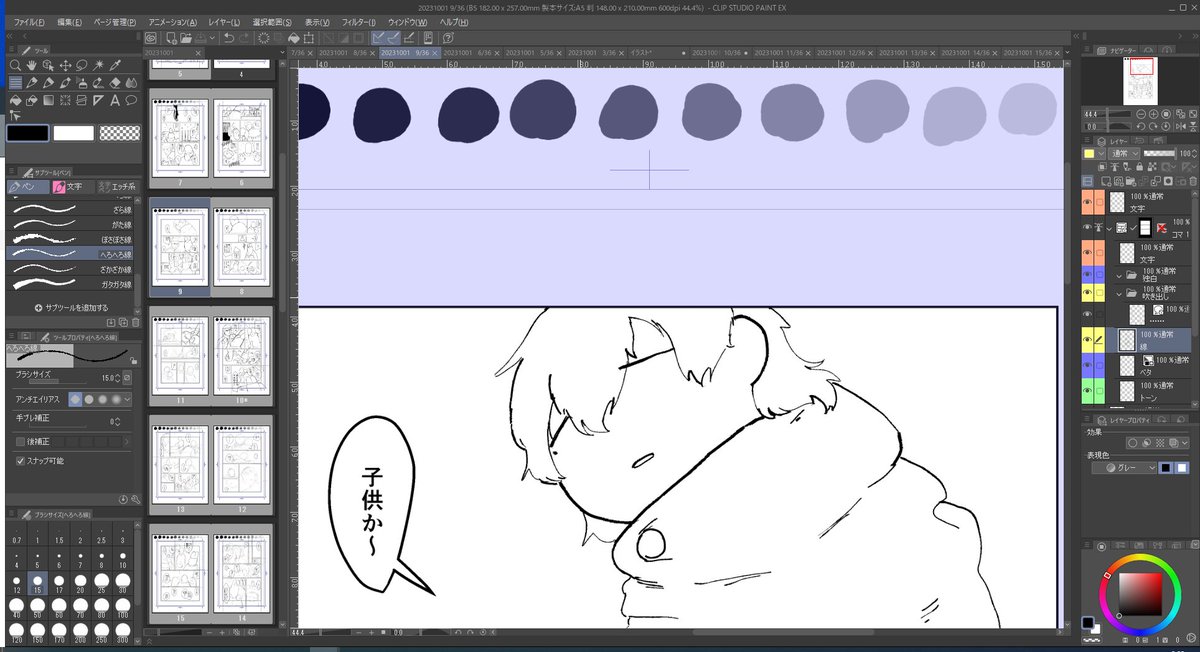Select the Zoom magnifier tool
This screenshot has height=652, width=1200.
15,65
